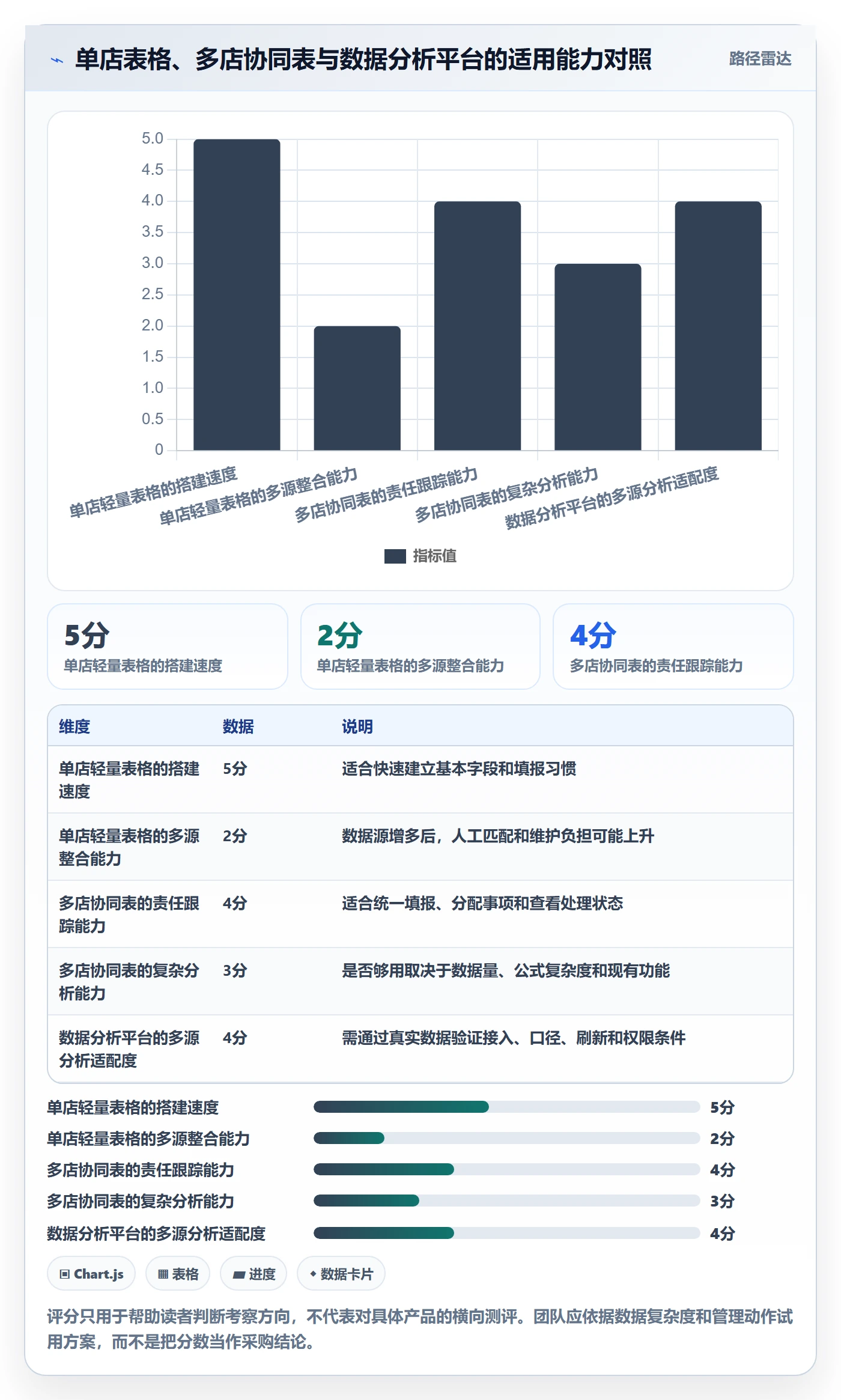Open the 2分 data card
Image resolution: width=841 pixels, height=1400 pixels.
tap(421, 647)
